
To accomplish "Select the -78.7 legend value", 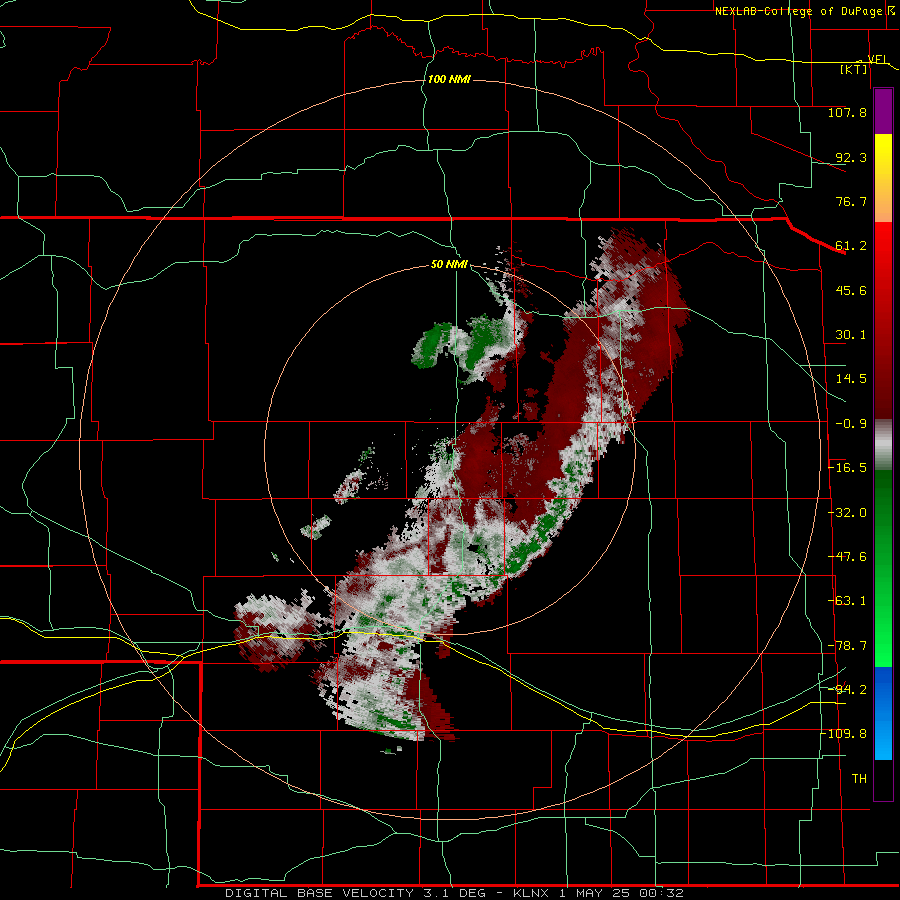I will click(847, 646).
